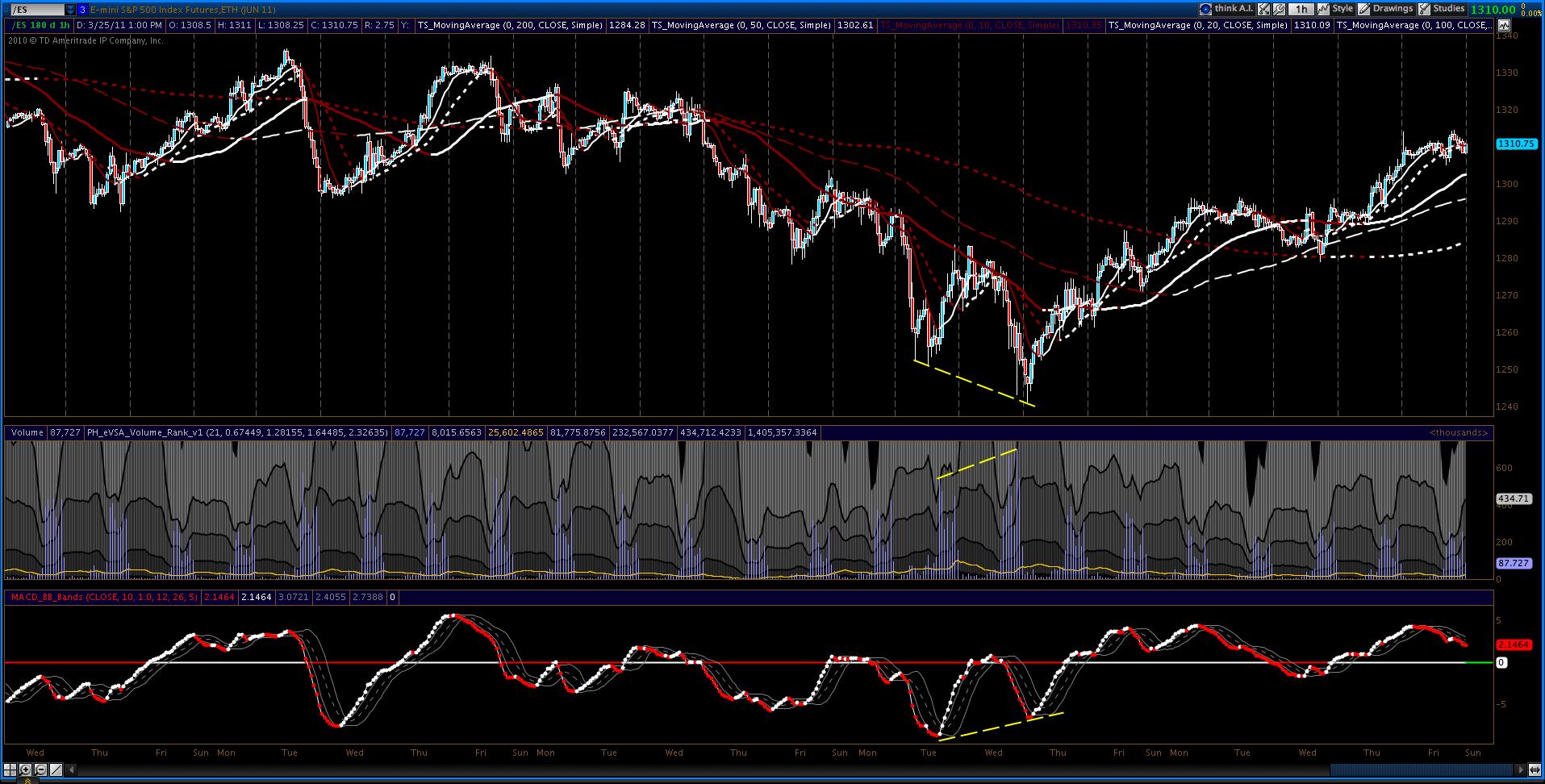Select the 100-period TS_MovingAverage label
The image size is (1545, 784).
1413,25
